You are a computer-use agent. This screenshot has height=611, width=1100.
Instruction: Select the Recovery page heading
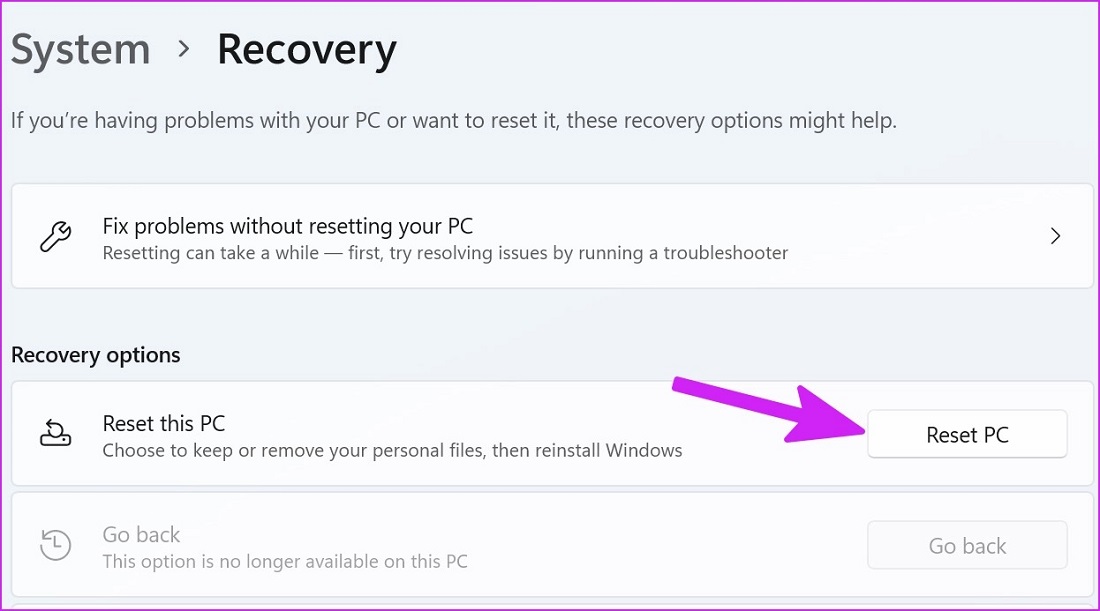tap(306, 50)
